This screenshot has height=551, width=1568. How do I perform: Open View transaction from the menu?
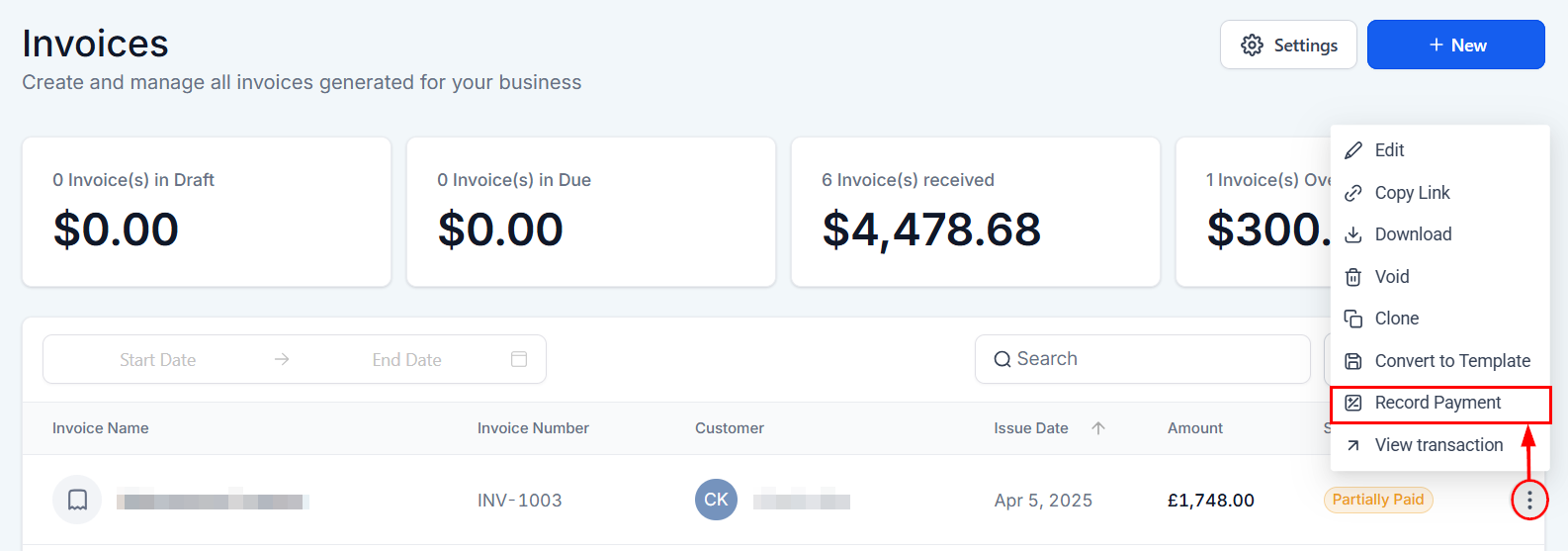(x=1438, y=445)
